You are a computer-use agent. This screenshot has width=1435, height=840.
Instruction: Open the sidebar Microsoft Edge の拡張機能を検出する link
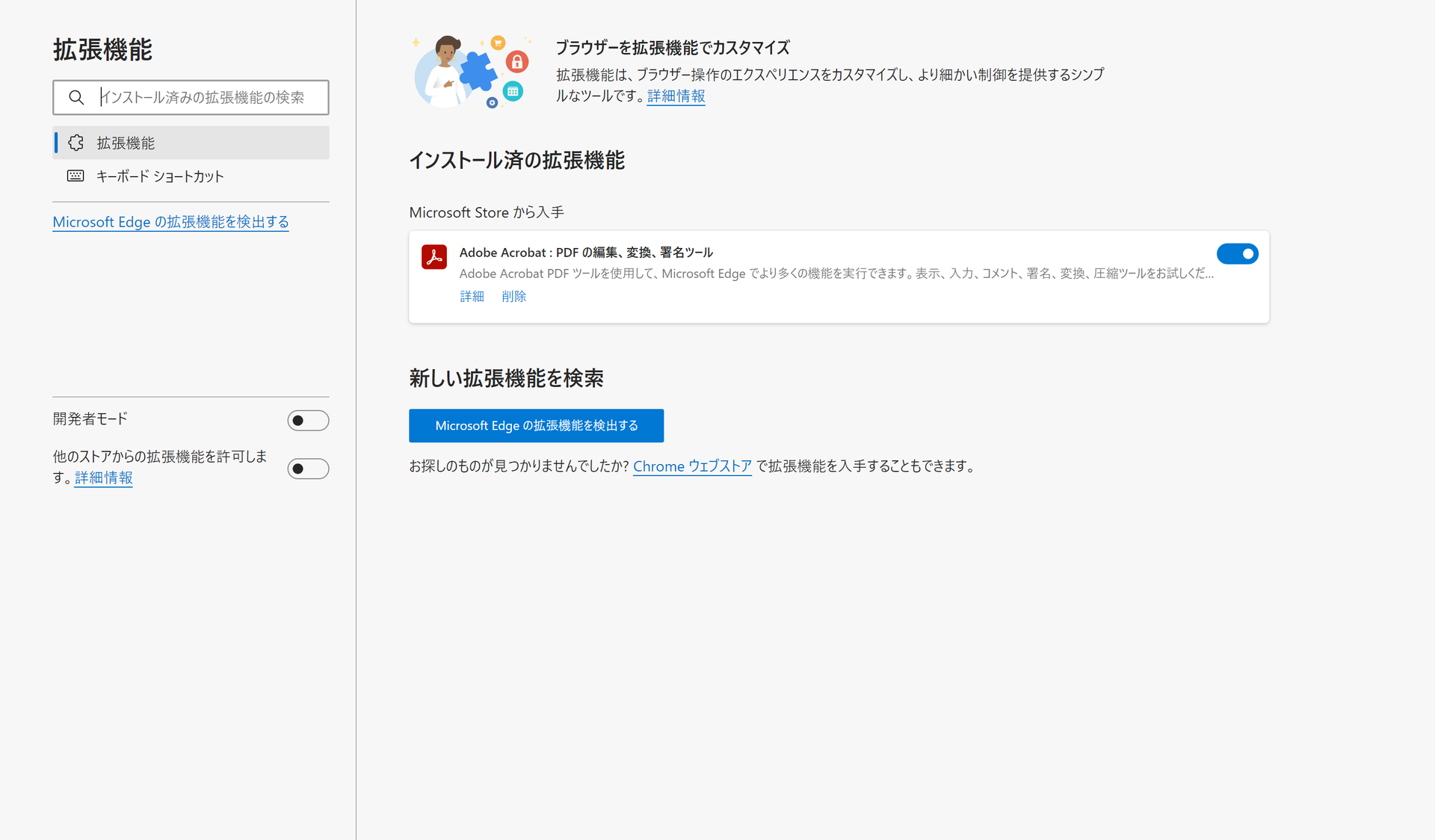pos(170,222)
